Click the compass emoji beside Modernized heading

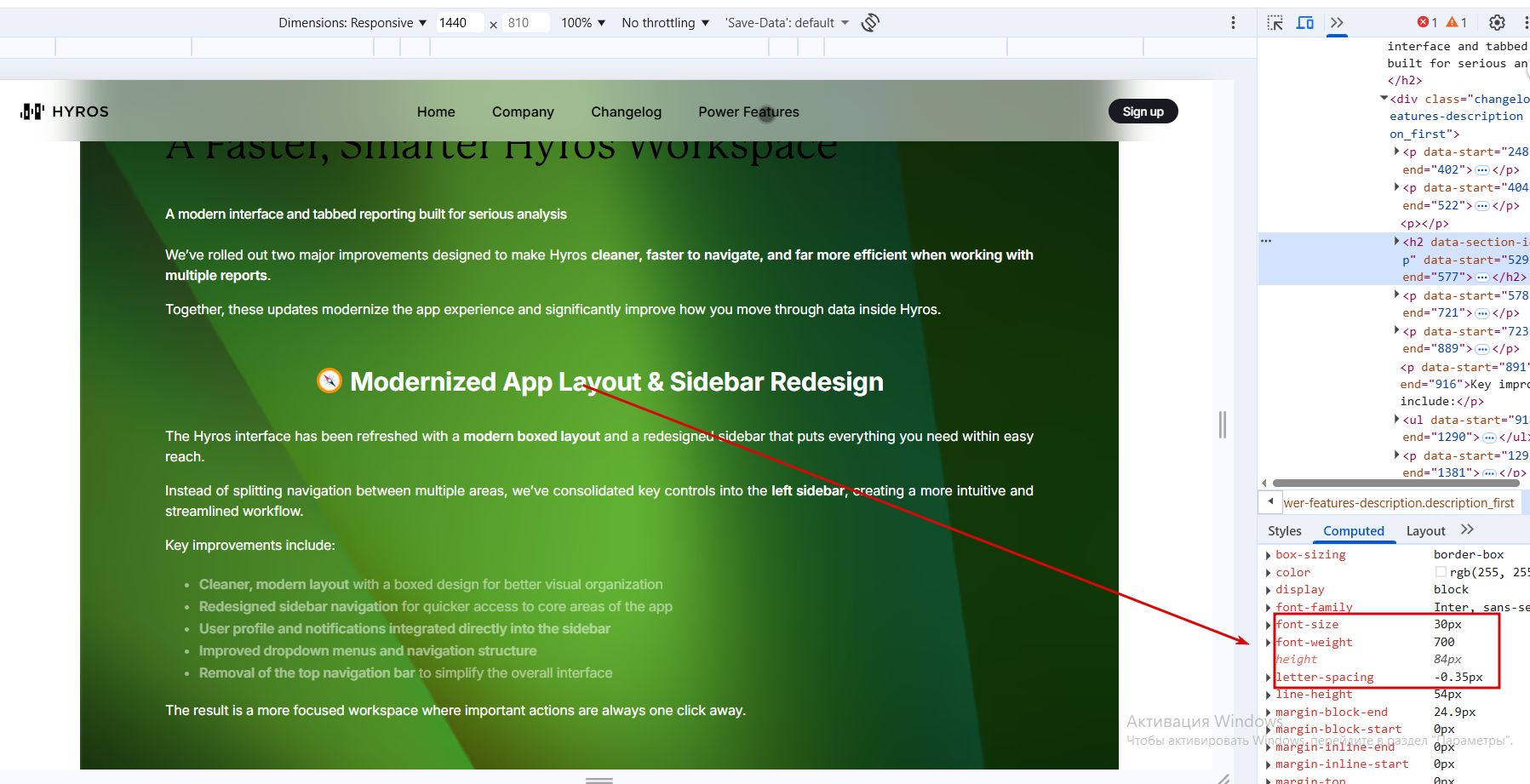coord(329,381)
